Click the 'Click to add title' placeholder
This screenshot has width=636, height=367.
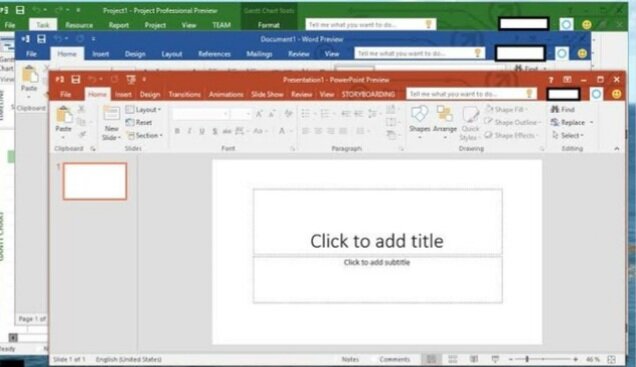377,222
